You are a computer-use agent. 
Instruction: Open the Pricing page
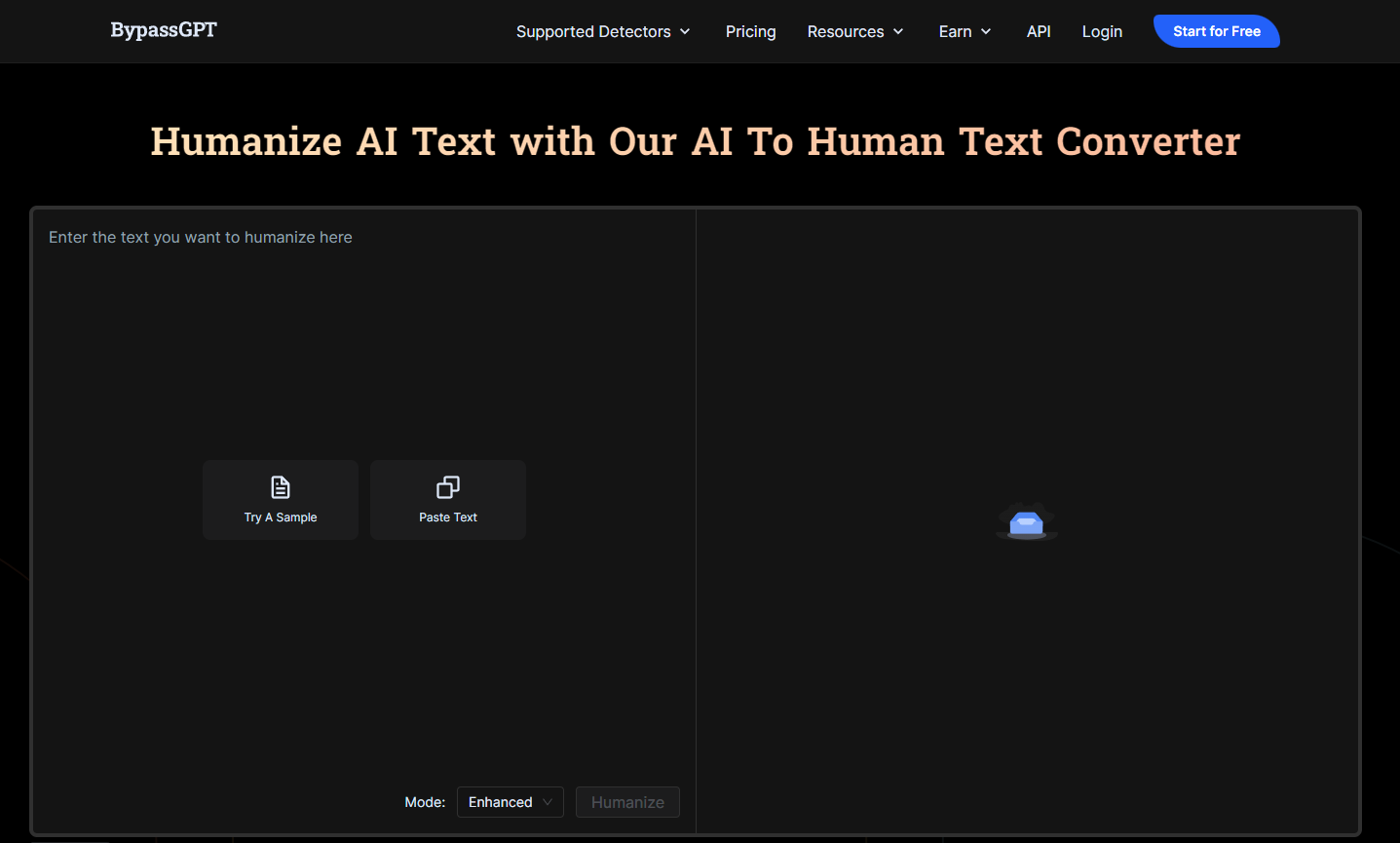(750, 31)
